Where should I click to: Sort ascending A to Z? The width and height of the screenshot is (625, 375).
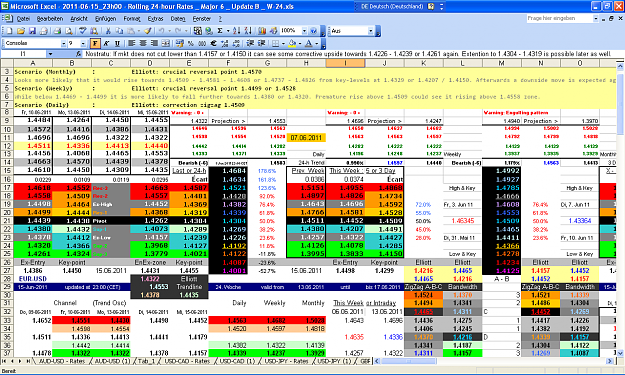[x=237, y=31]
